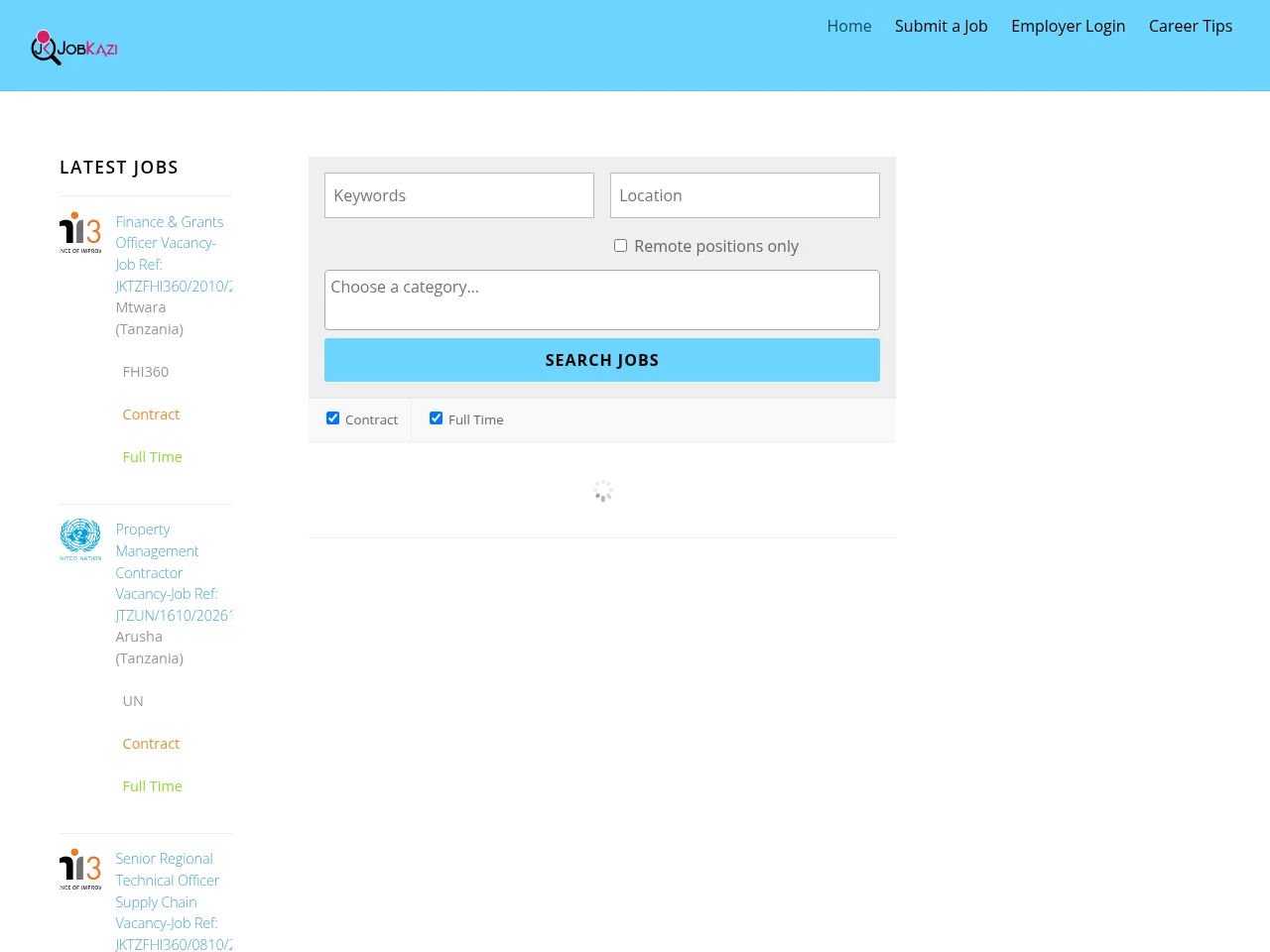Uncheck the Contract job type filter

[333, 418]
